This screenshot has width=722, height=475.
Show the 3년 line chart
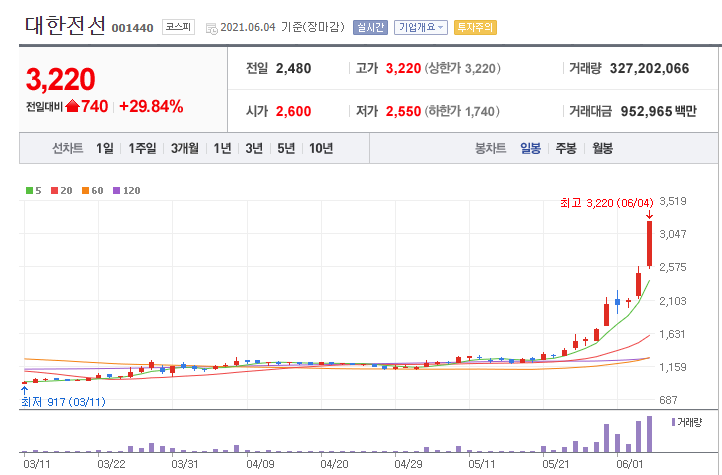tap(254, 148)
